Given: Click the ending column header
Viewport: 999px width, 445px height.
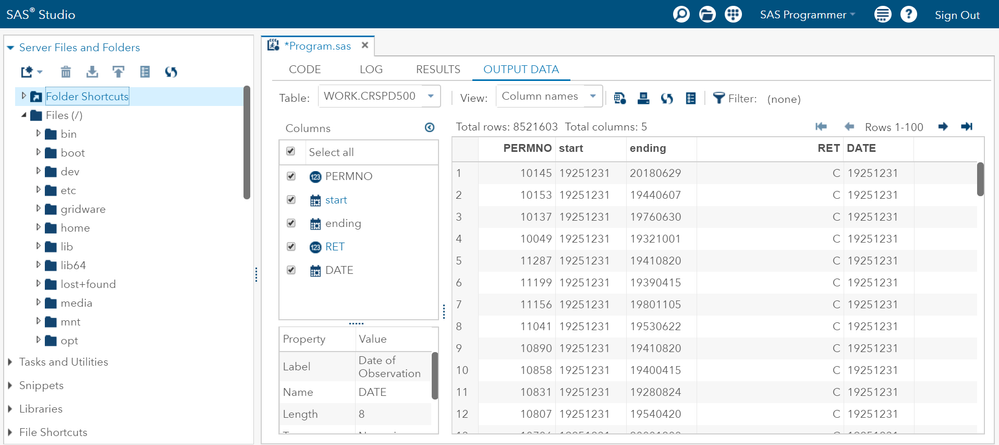Looking at the screenshot, I should tap(661, 149).
